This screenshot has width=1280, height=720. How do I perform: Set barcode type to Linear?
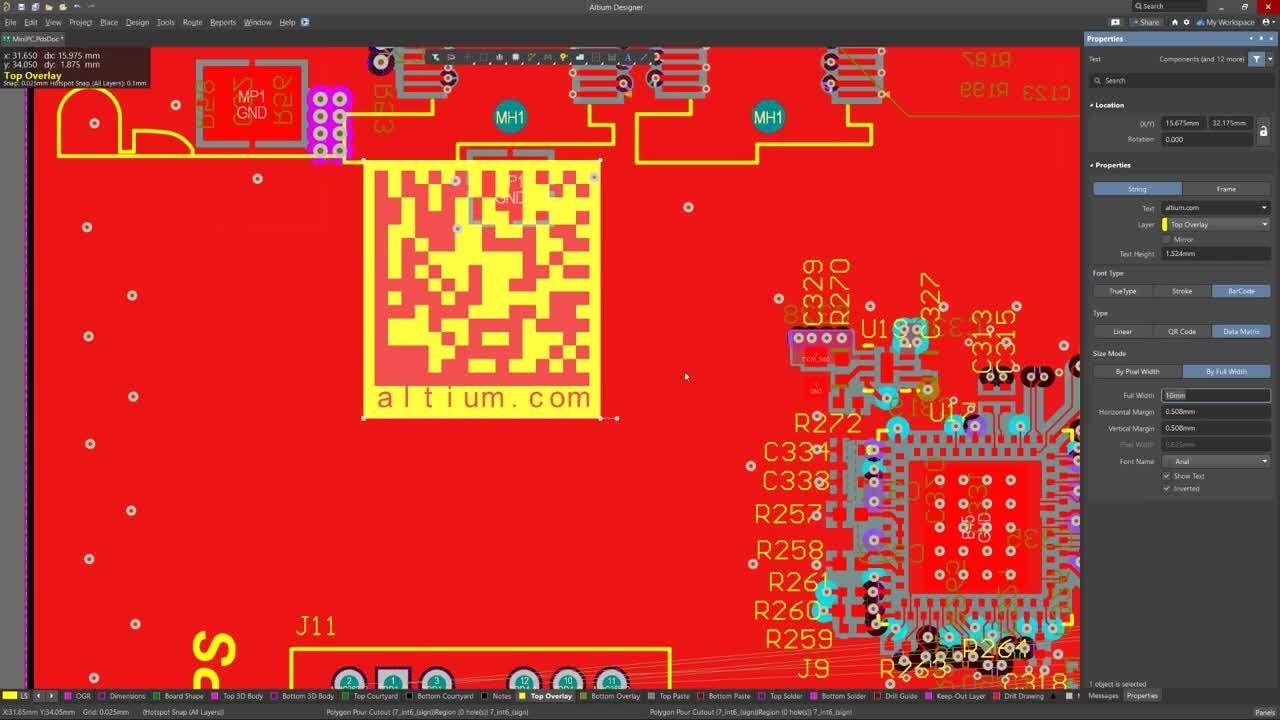click(x=1122, y=331)
